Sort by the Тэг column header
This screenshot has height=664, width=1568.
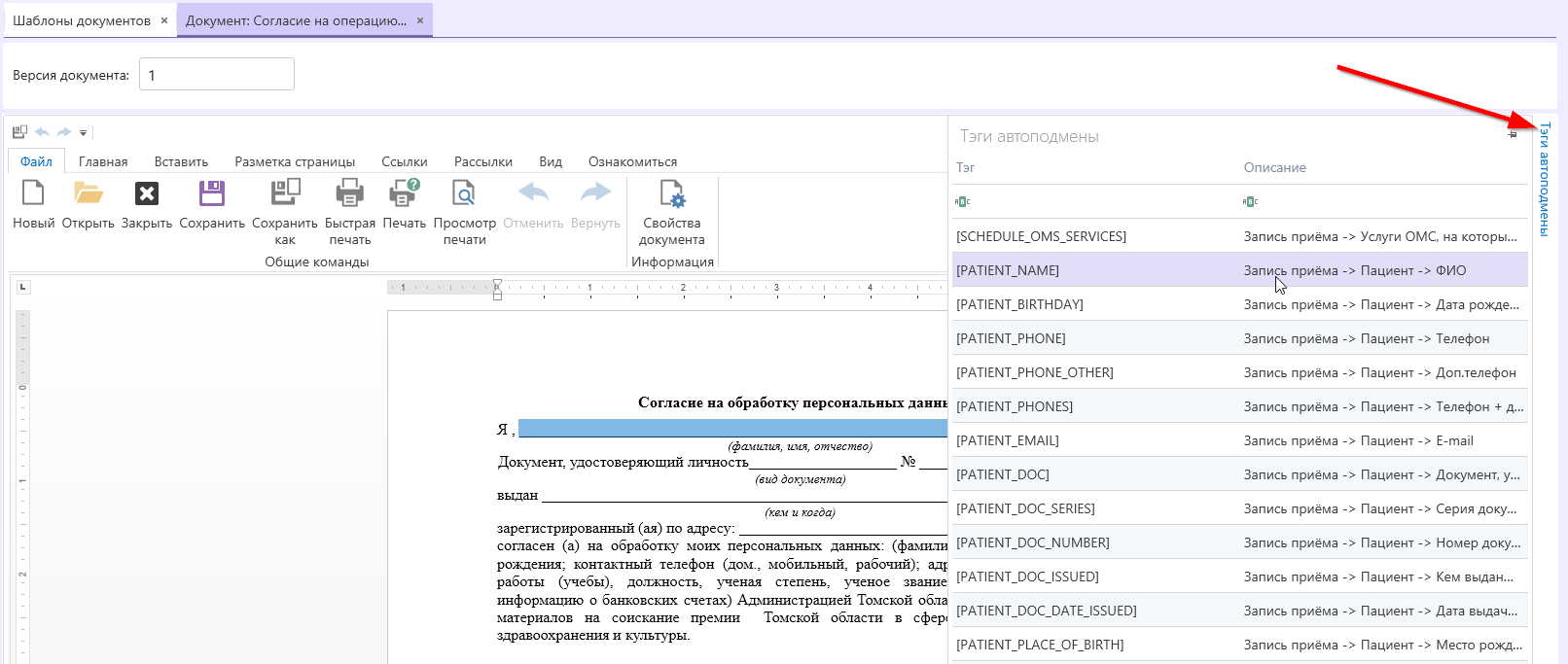point(965,167)
